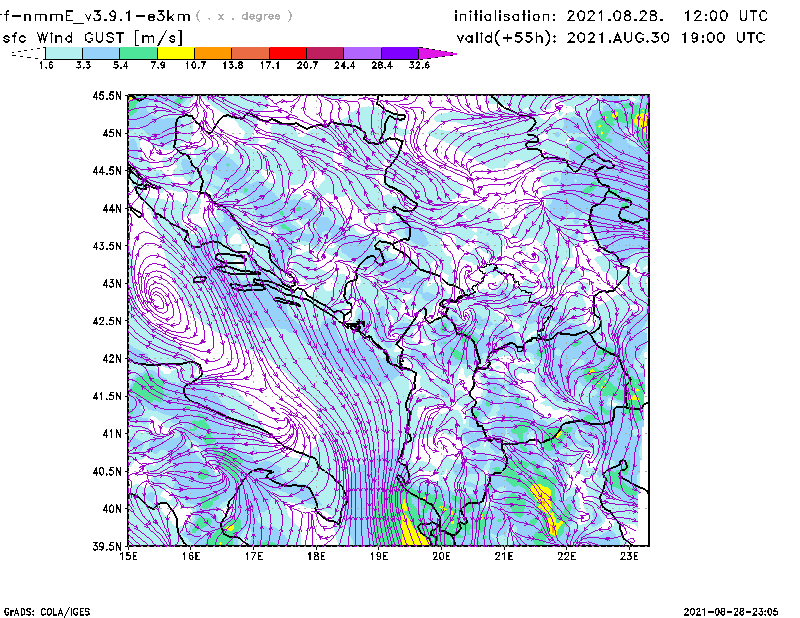Click the 16E longitude label
The height and width of the screenshot is (618, 800).
click(x=191, y=556)
